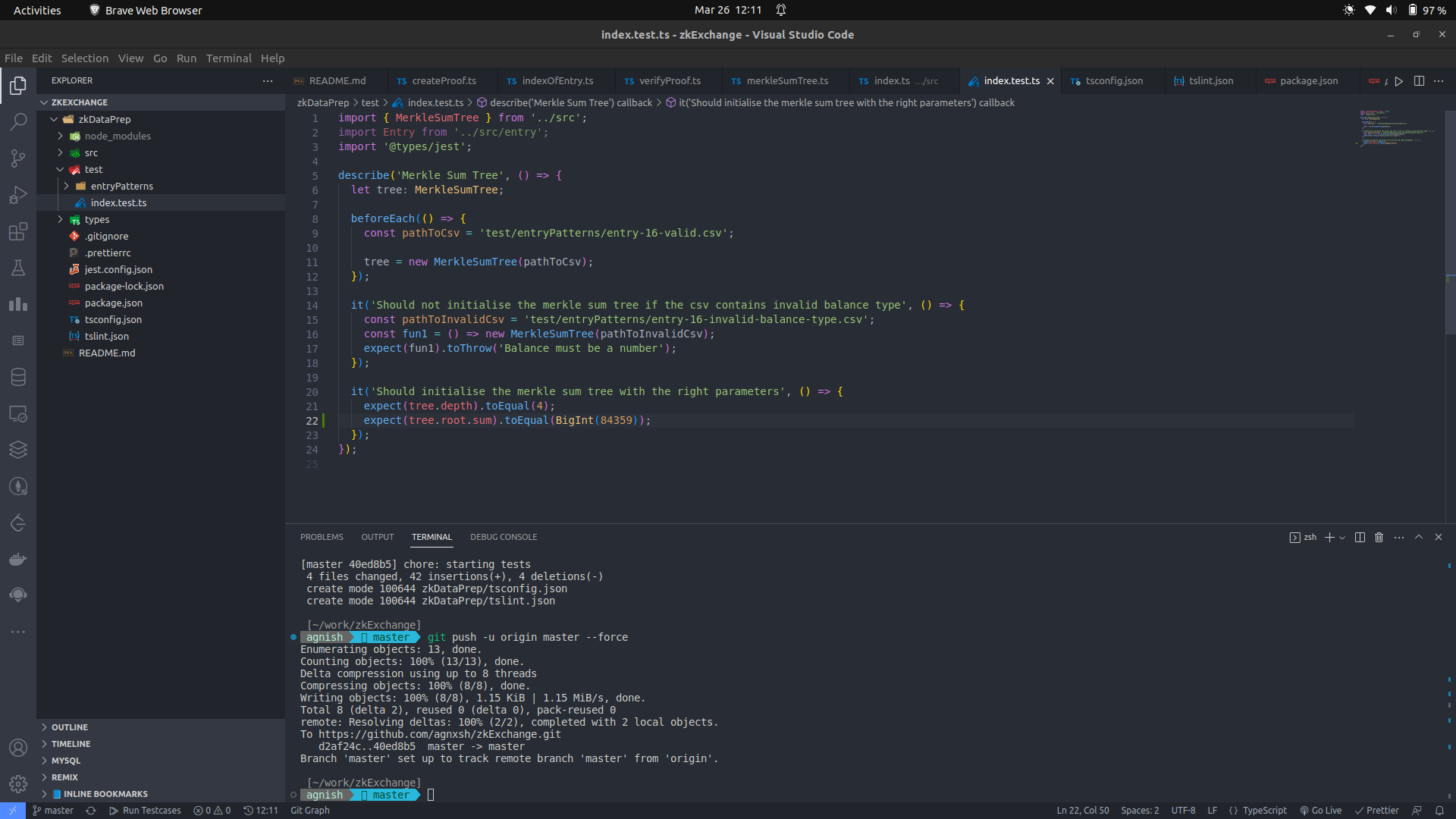Switch to the createProof.ts tab
The image size is (1456, 819).
(444, 81)
